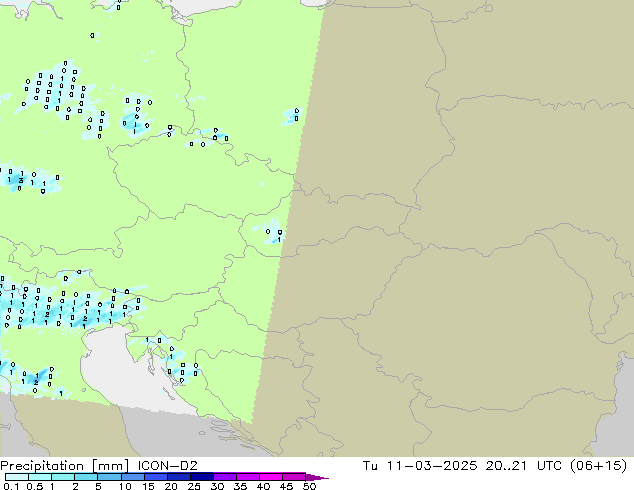The height and width of the screenshot is (490, 634).
Task: Pick the 0.1–0.5 mm legend swatch
Action: [17, 477]
